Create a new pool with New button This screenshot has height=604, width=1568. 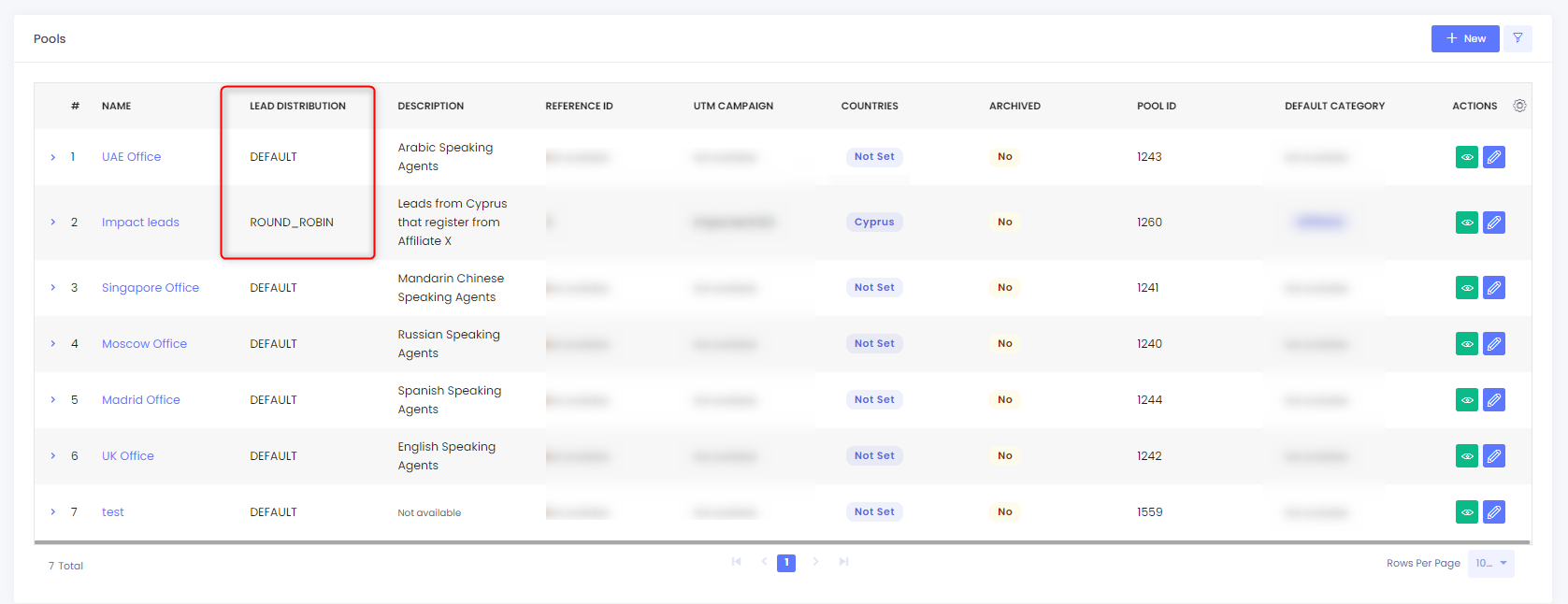[x=1464, y=38]
